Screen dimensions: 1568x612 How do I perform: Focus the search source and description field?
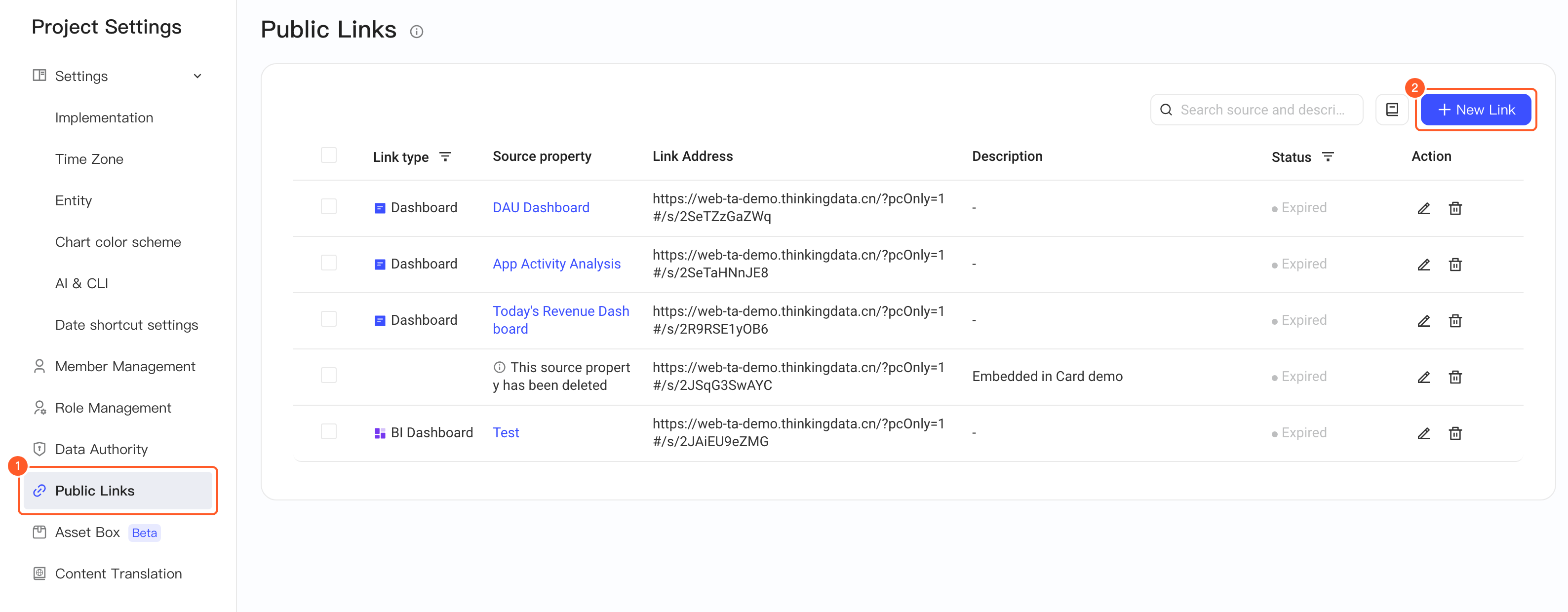coord(1256,110)
